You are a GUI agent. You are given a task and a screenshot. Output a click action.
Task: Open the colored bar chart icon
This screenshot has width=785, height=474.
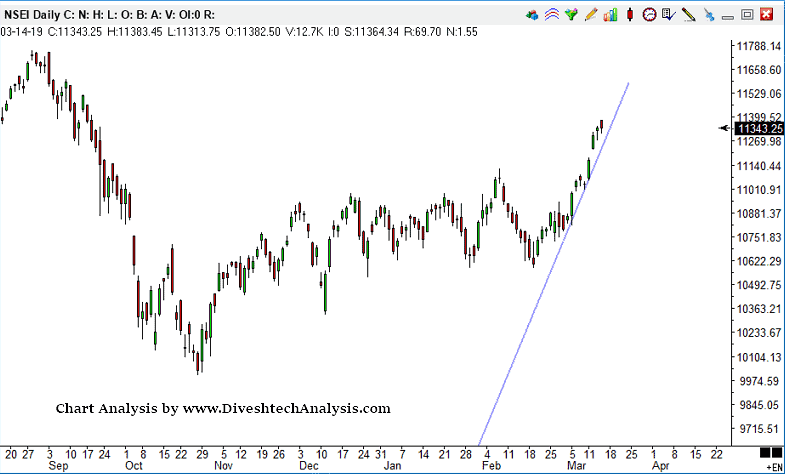point(610,15)
